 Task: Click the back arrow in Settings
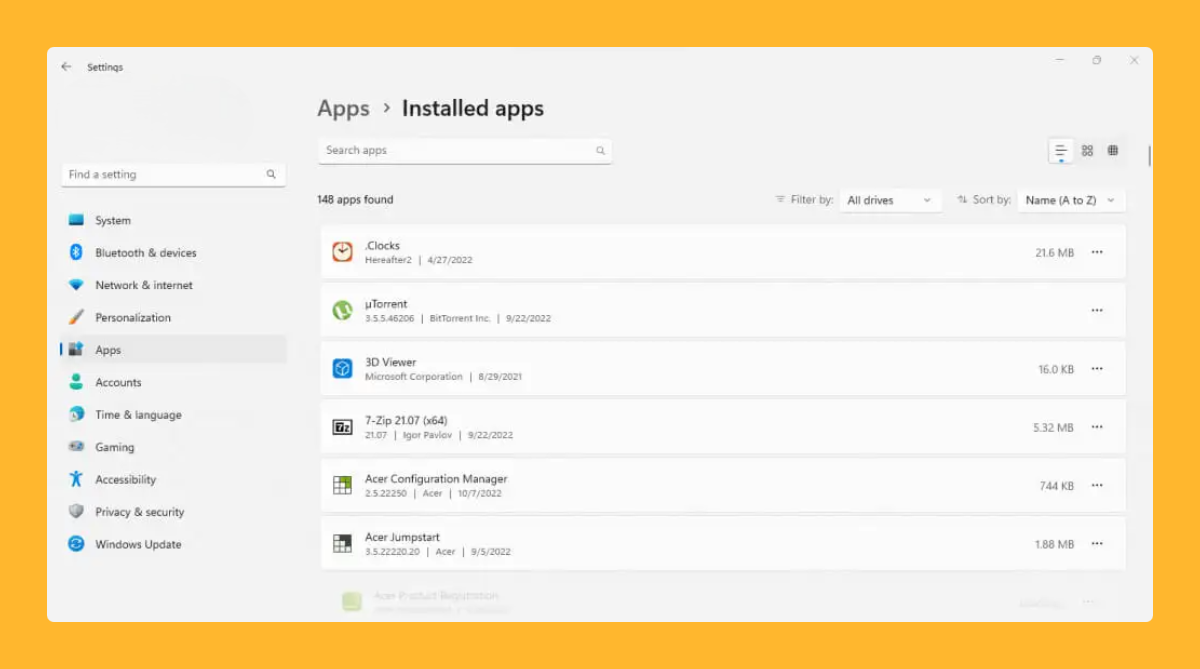(66, 67)
